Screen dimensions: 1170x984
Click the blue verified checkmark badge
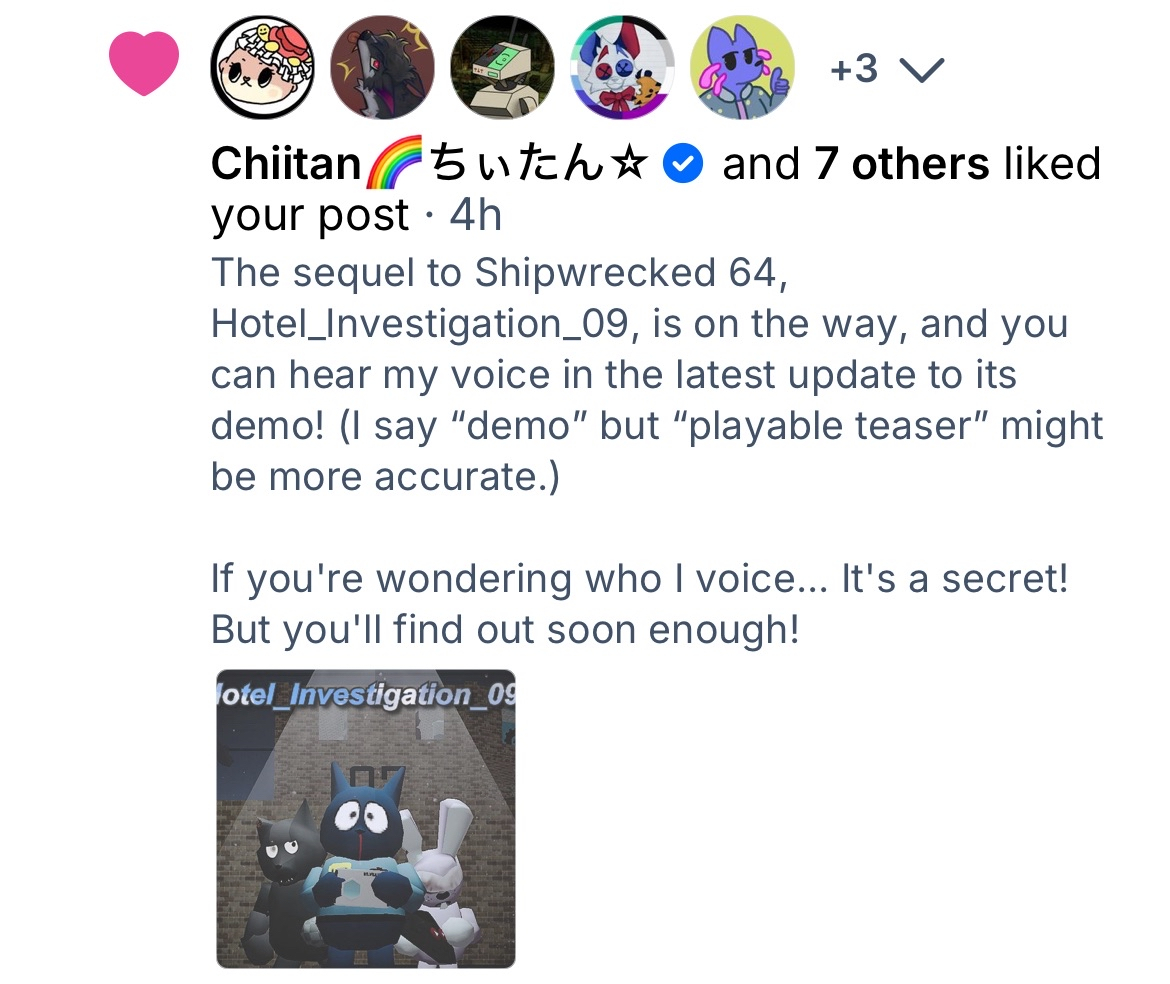[683, 163]
